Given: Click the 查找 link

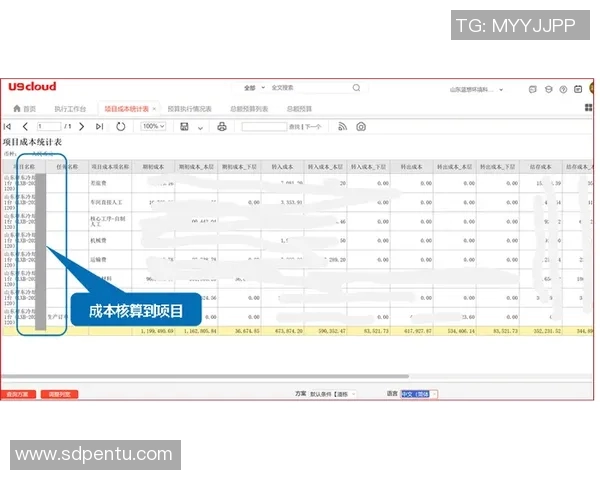Looking at the screenshot, I should point(294,127).
